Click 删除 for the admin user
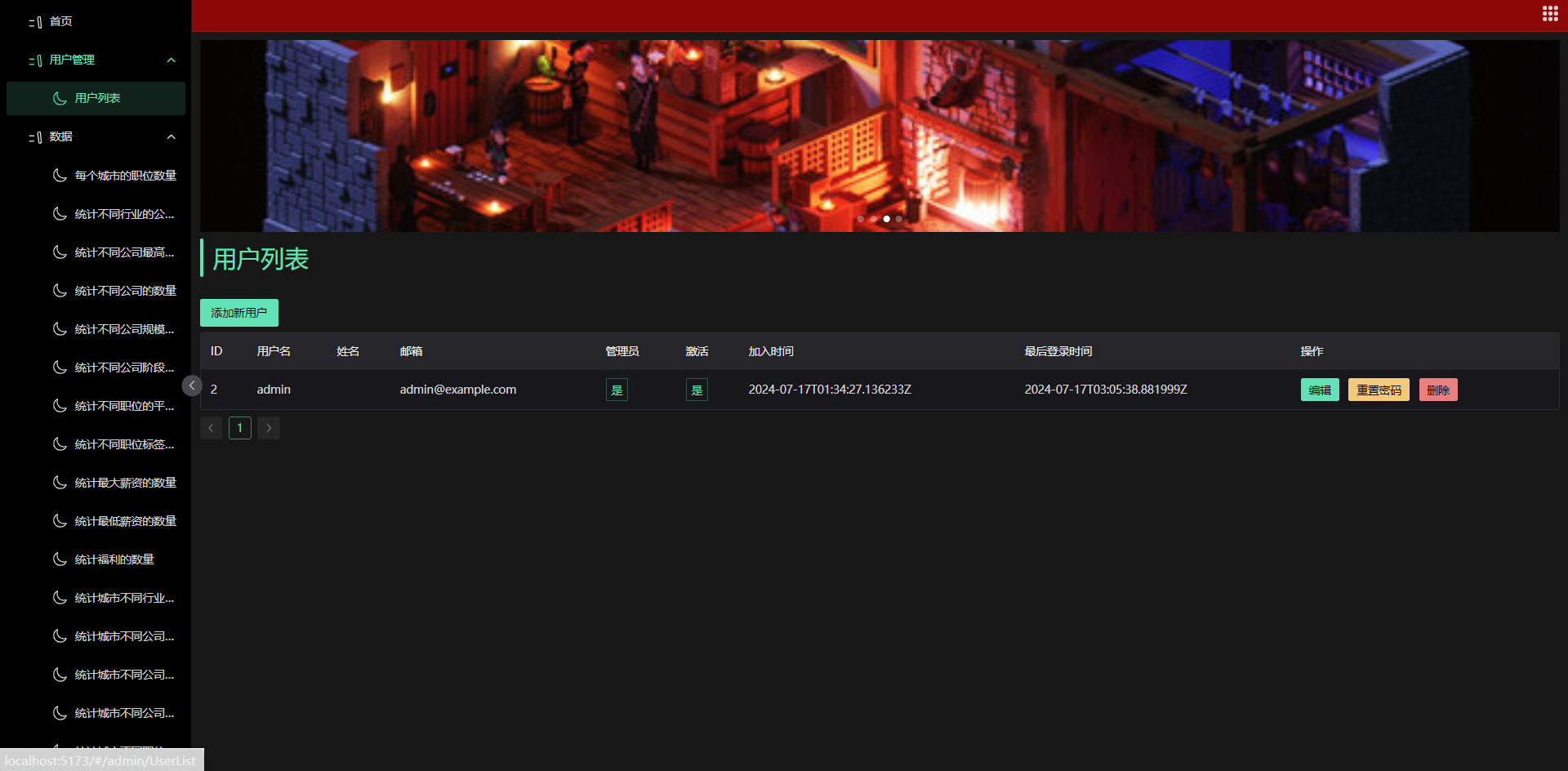Image resolution: width=1568 pixels, height=771 pixels. (1438, 390)
